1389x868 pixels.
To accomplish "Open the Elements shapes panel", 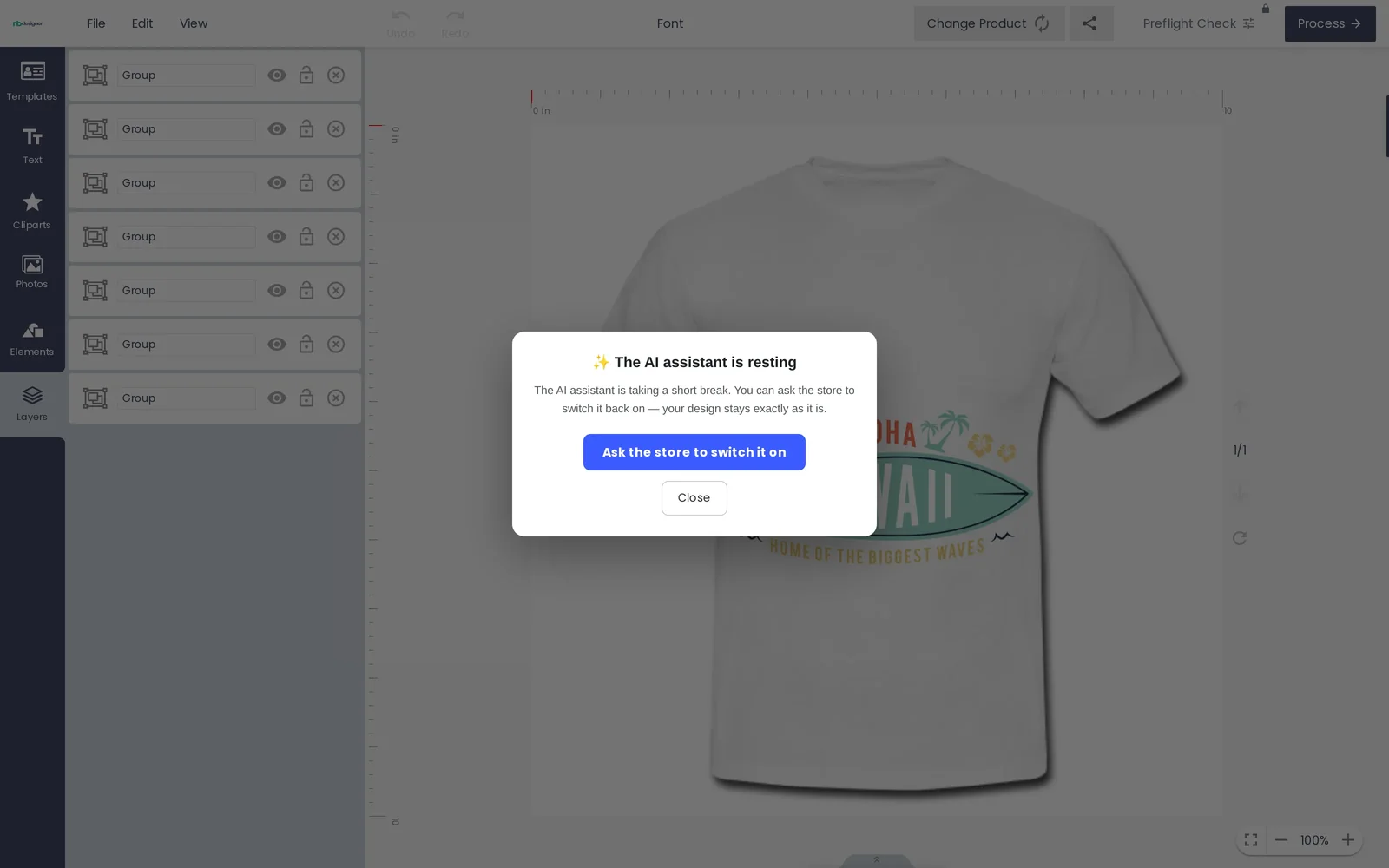I will 32,339.
